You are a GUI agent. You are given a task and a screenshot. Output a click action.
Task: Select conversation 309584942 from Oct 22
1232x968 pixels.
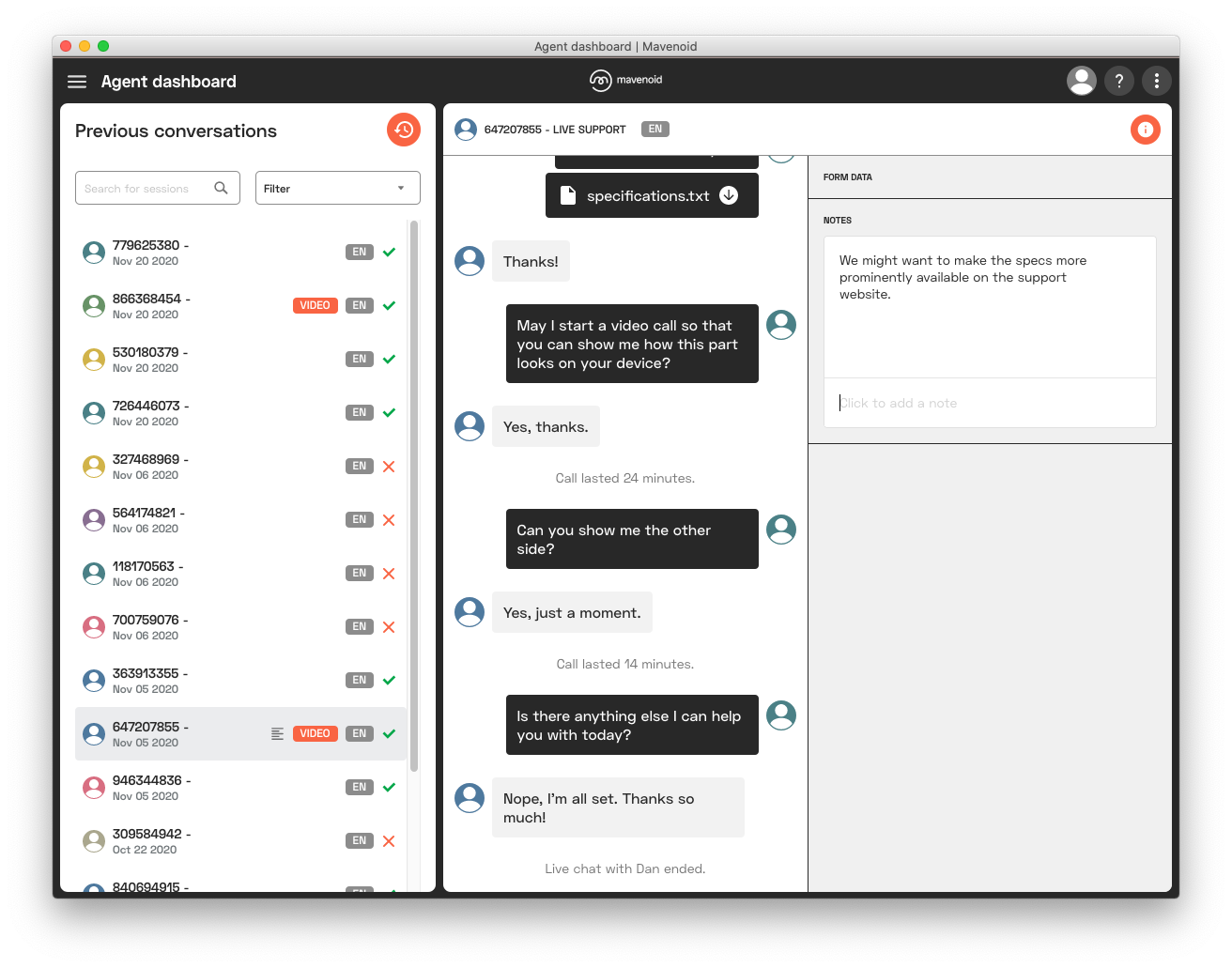240,840
